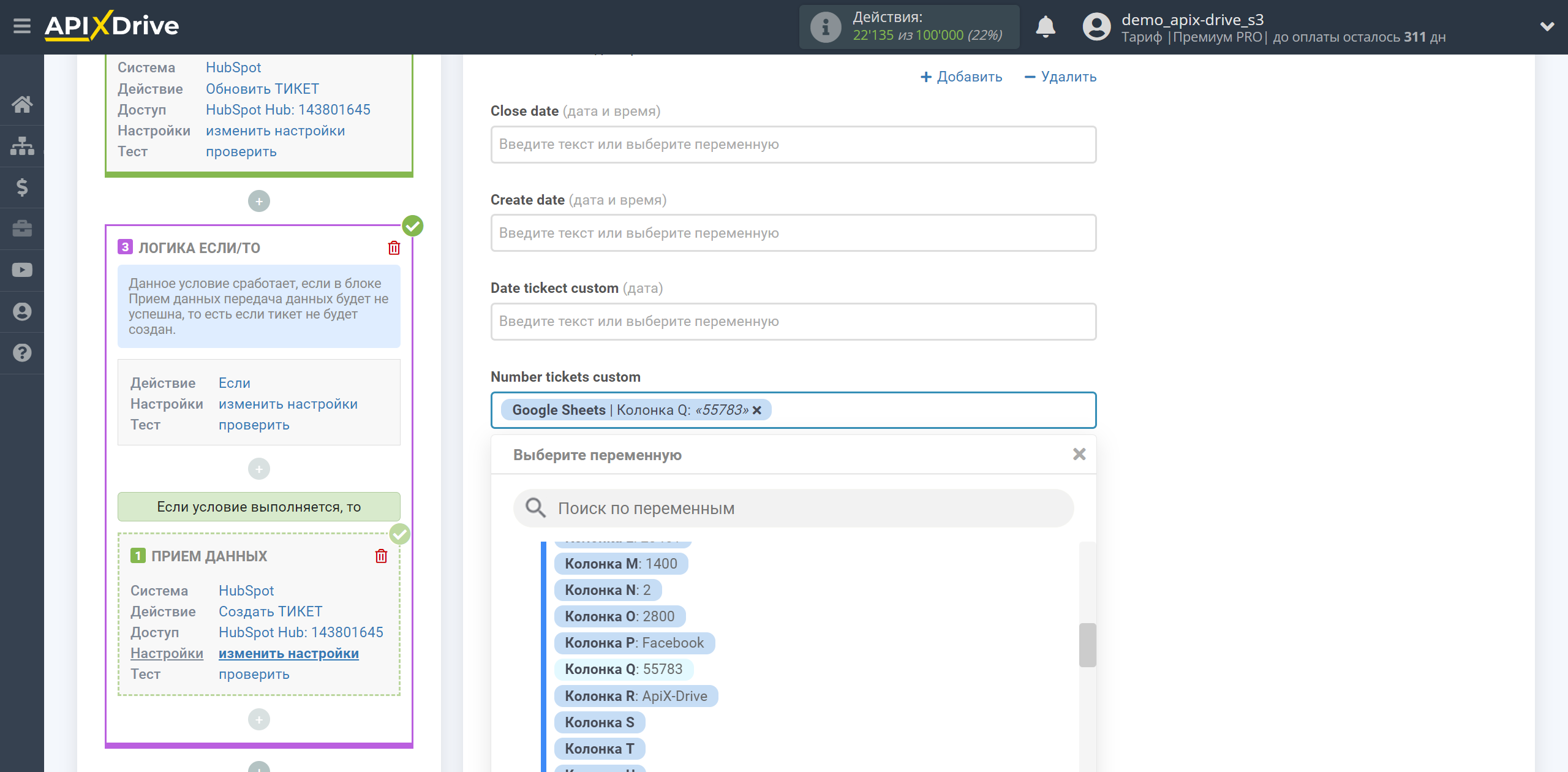Delete the ПРИЕМ ДАННЫХ block

click(x=381, y=556)
